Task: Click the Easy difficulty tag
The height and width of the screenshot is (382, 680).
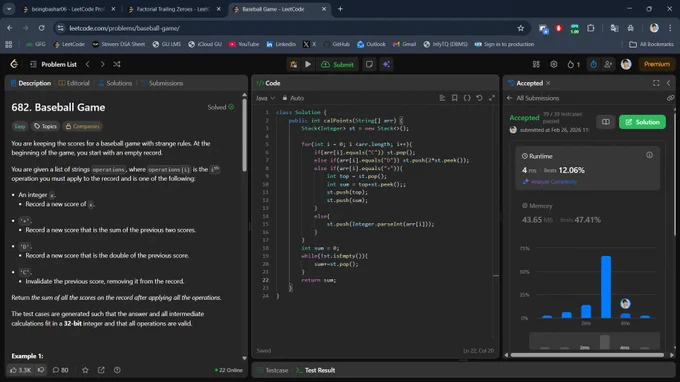Action: [x=20, y=126]
